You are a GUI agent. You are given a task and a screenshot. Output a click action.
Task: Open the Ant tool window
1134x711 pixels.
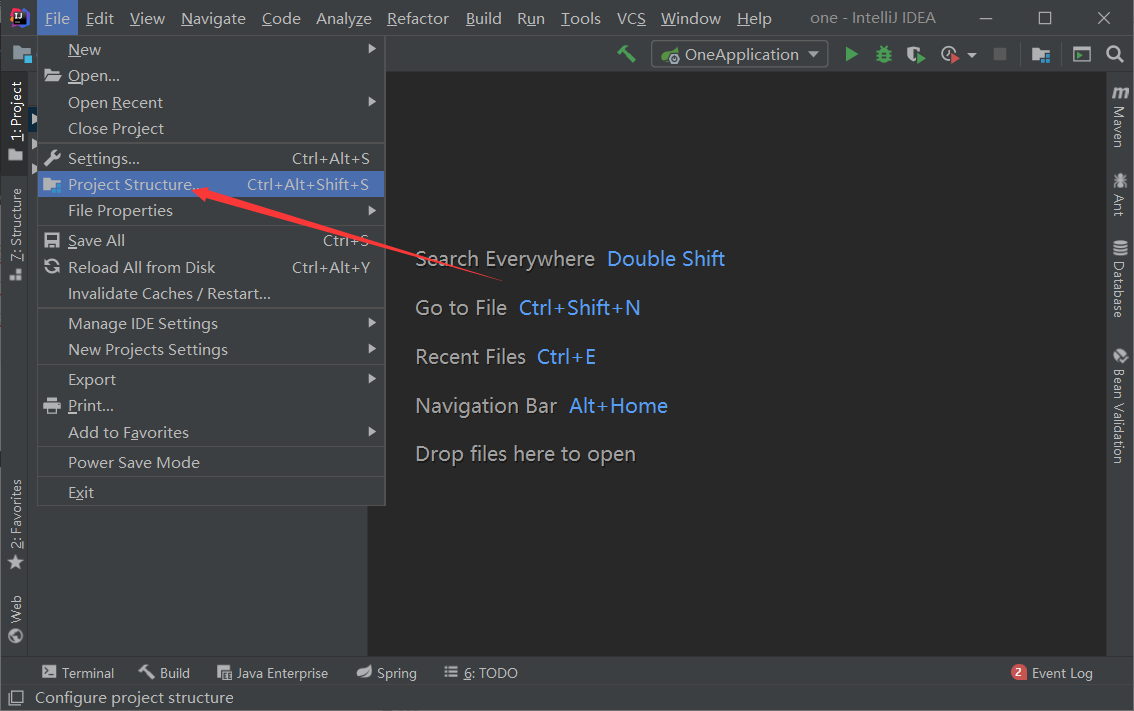(x=1120, y=194)
